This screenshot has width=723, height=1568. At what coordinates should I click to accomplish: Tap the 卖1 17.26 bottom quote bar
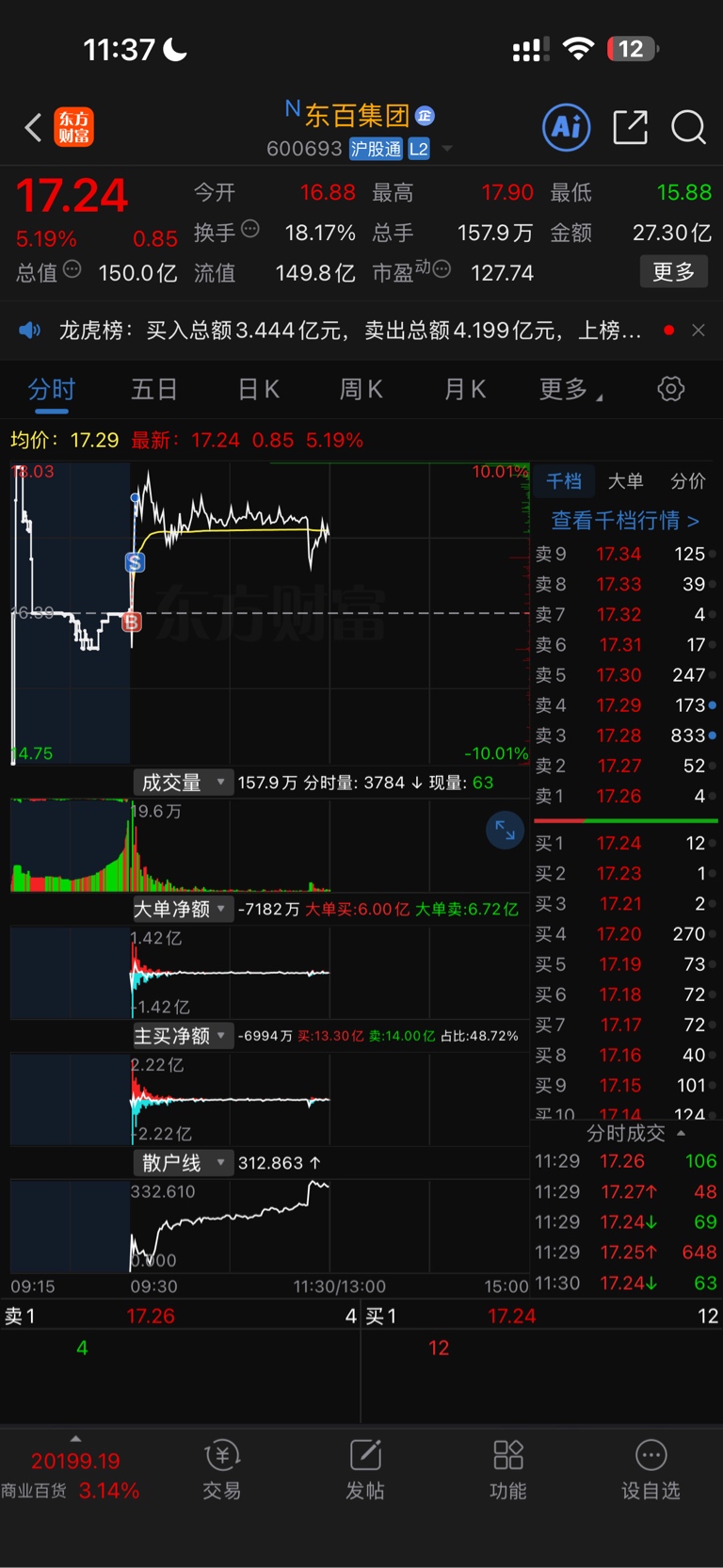tap(181, 1317)
